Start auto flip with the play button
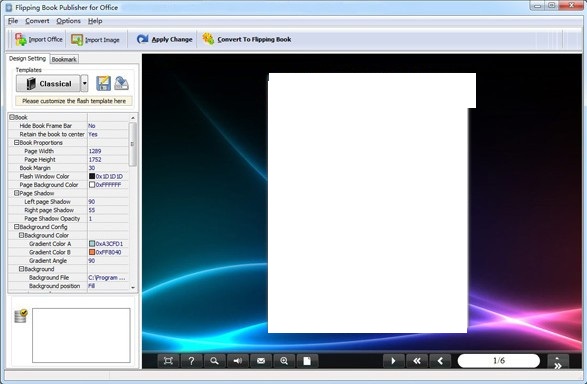The height and width of the screenshot is (384, 587). (x=393, y=361)
